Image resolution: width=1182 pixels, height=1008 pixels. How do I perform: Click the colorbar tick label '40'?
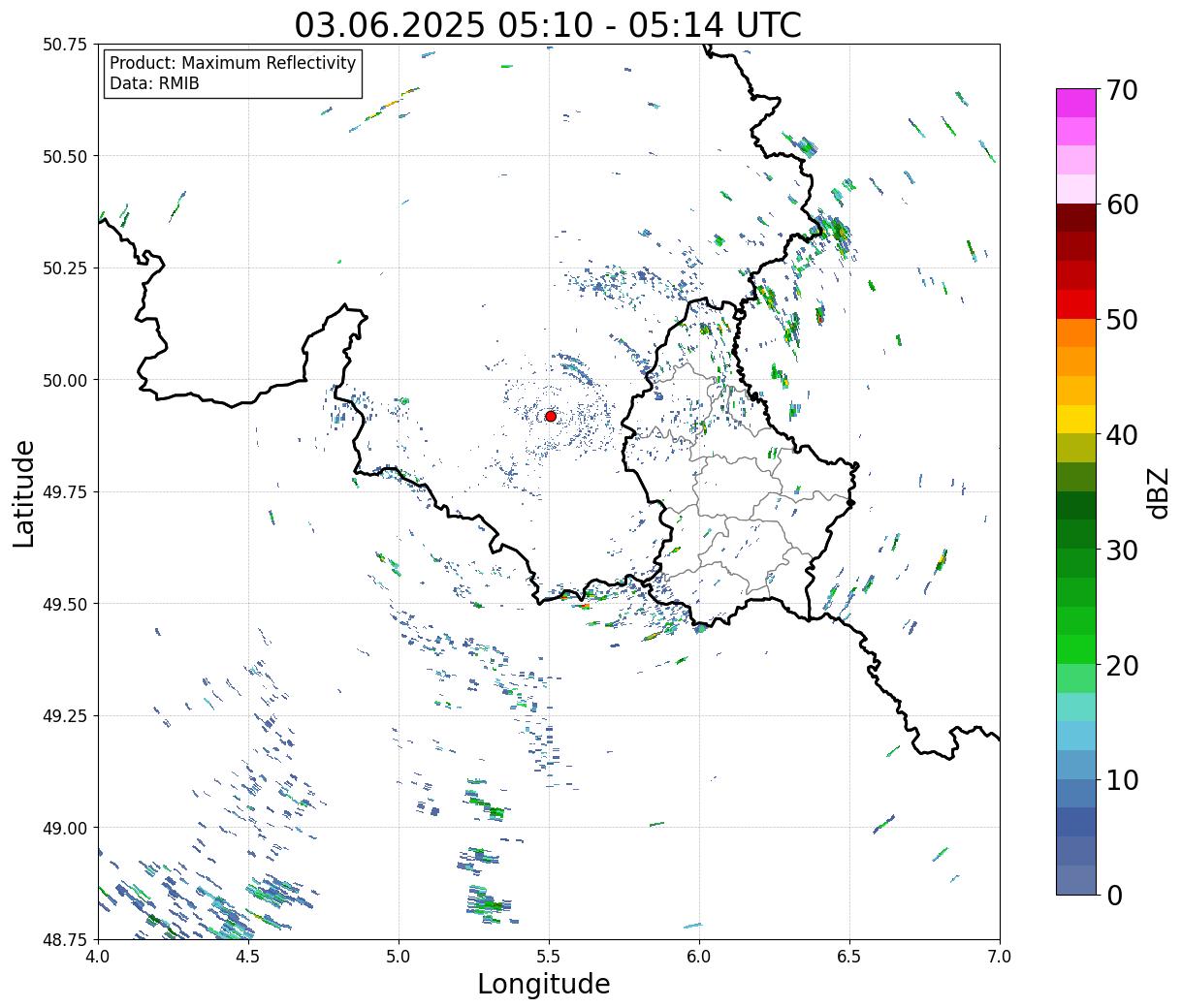point(1122,435)
